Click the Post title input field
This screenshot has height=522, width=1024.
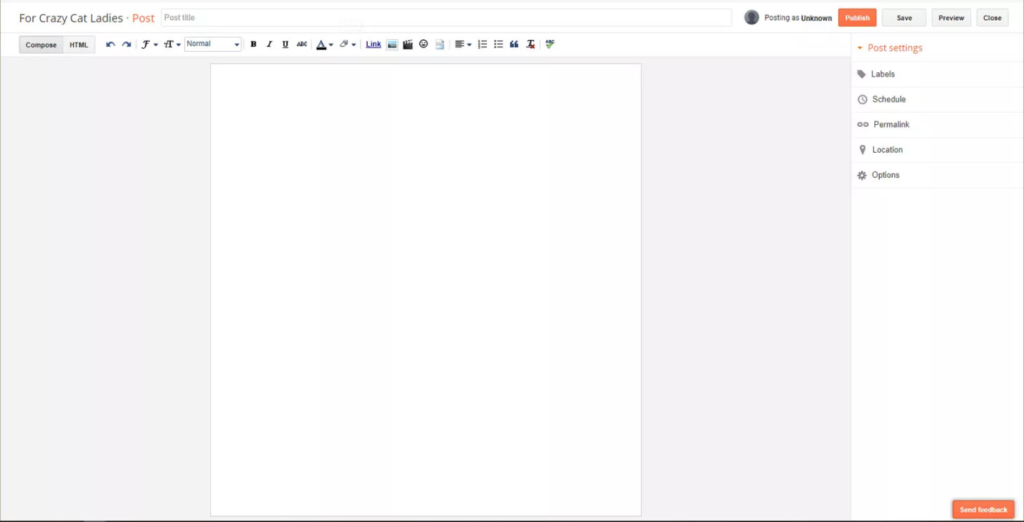pyautogui.click(x=446, y=18)
